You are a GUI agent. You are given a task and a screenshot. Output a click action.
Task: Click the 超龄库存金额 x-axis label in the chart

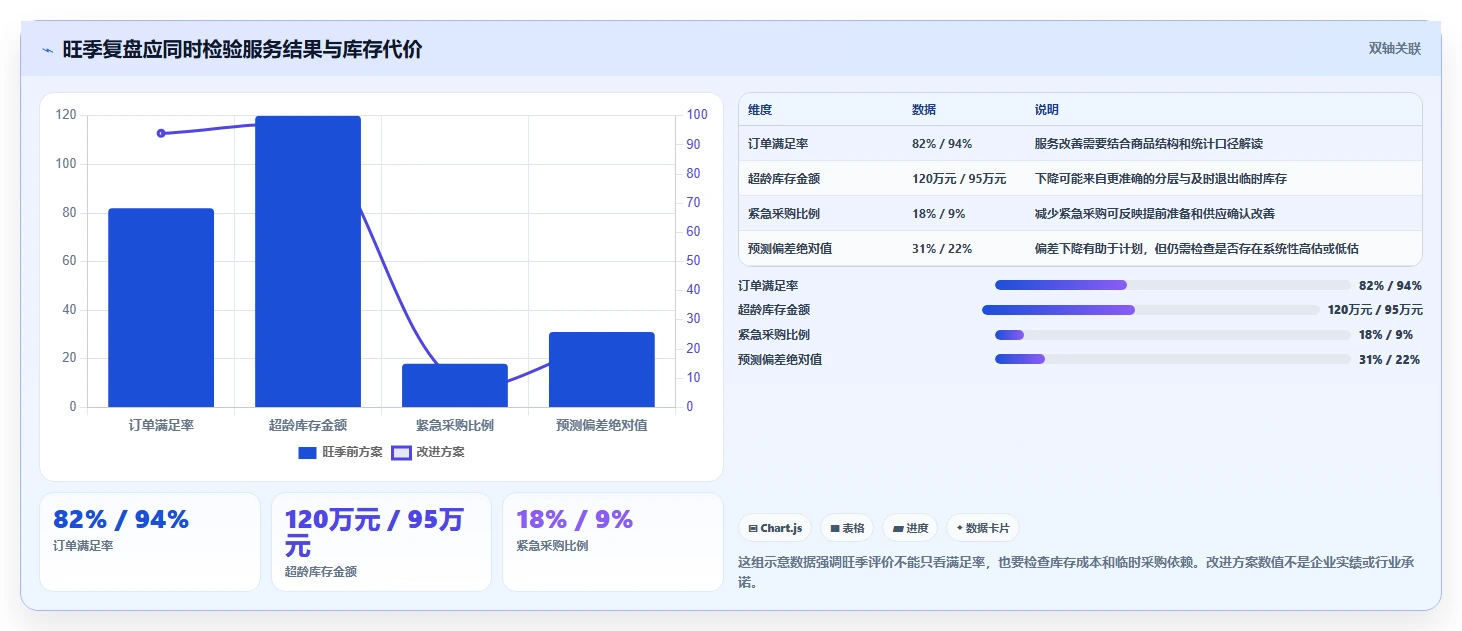point(308,425)
